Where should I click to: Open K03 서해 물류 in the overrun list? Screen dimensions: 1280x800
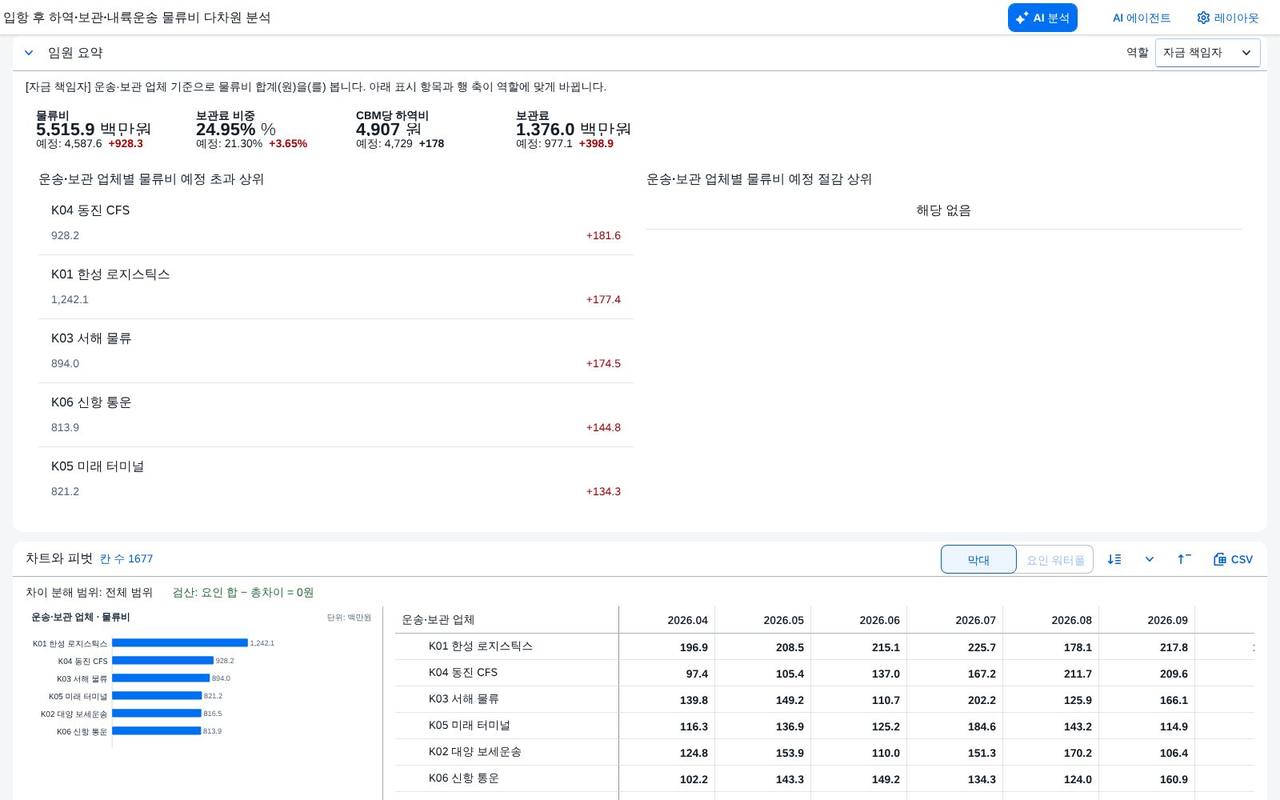[x=336, y=351]
